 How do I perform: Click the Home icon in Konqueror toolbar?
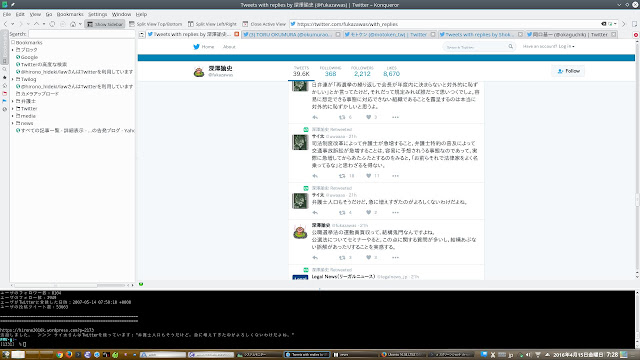[x=73, y=24]
